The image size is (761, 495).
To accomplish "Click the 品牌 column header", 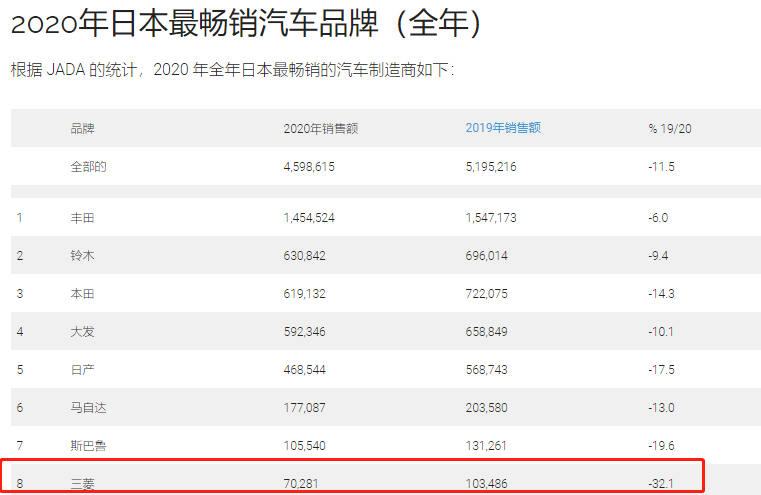I will tap(82, 129).
